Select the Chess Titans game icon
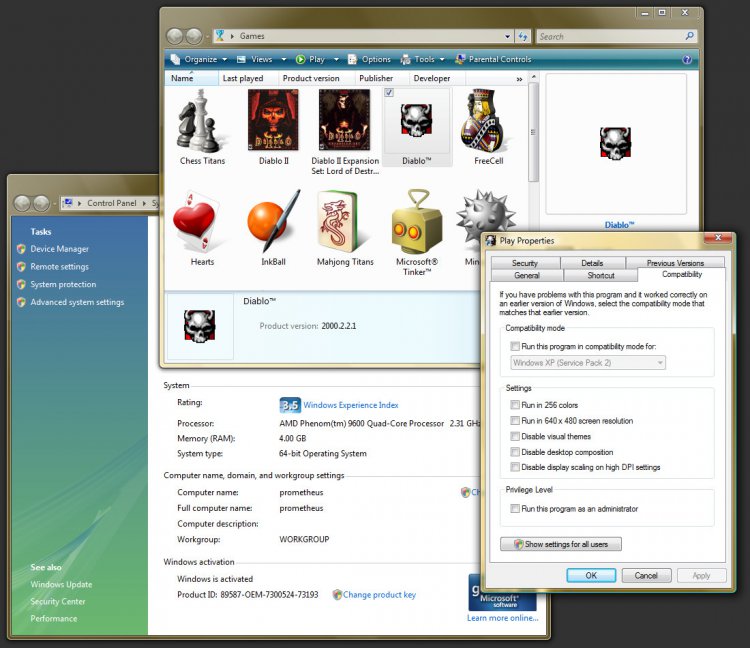 tap(200, 121)
